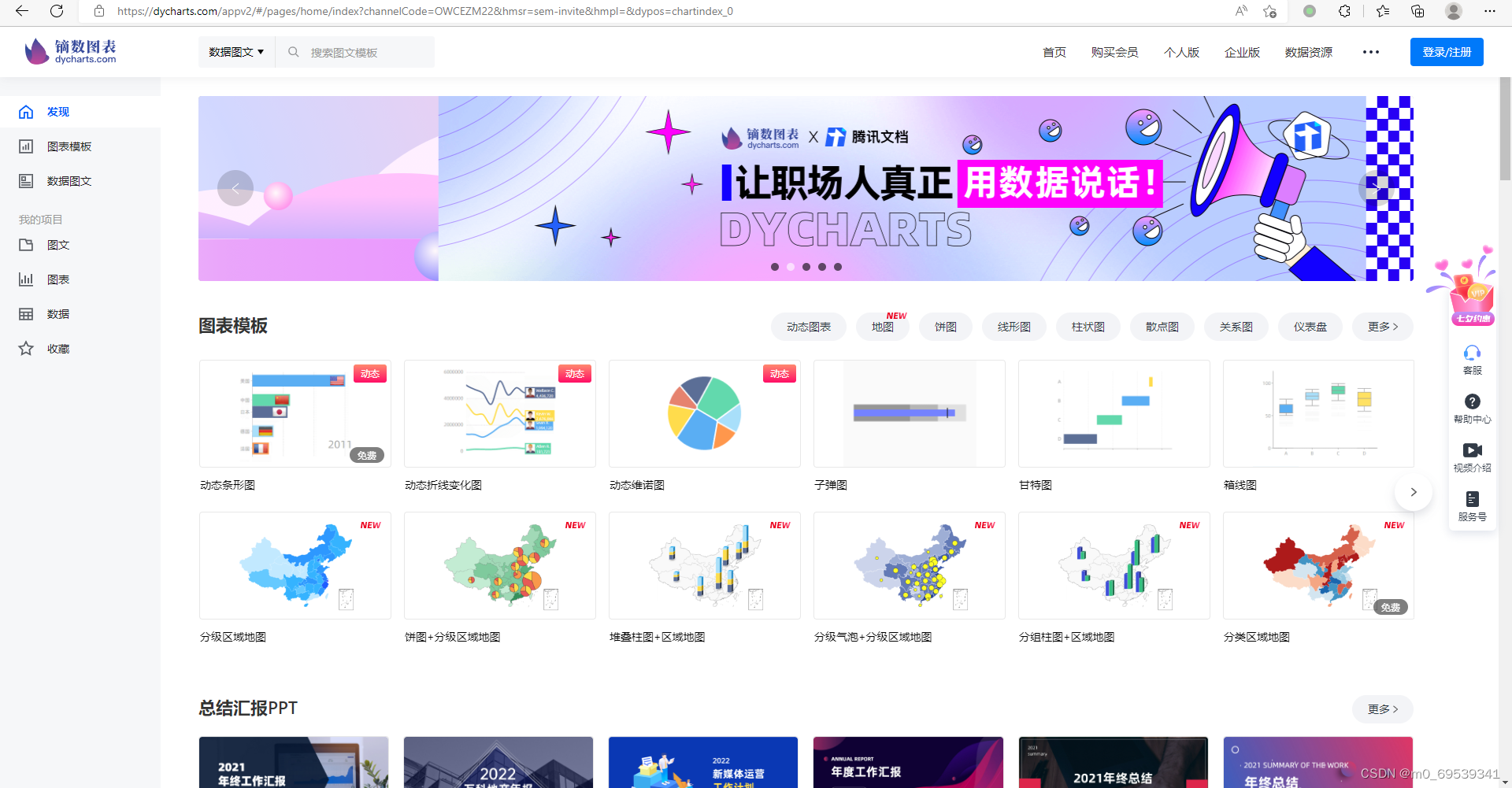Open the browser extensions puzzle icon
This screenshot has height=788, width=1512.
pyautogui.click(x=1344, y=11)
